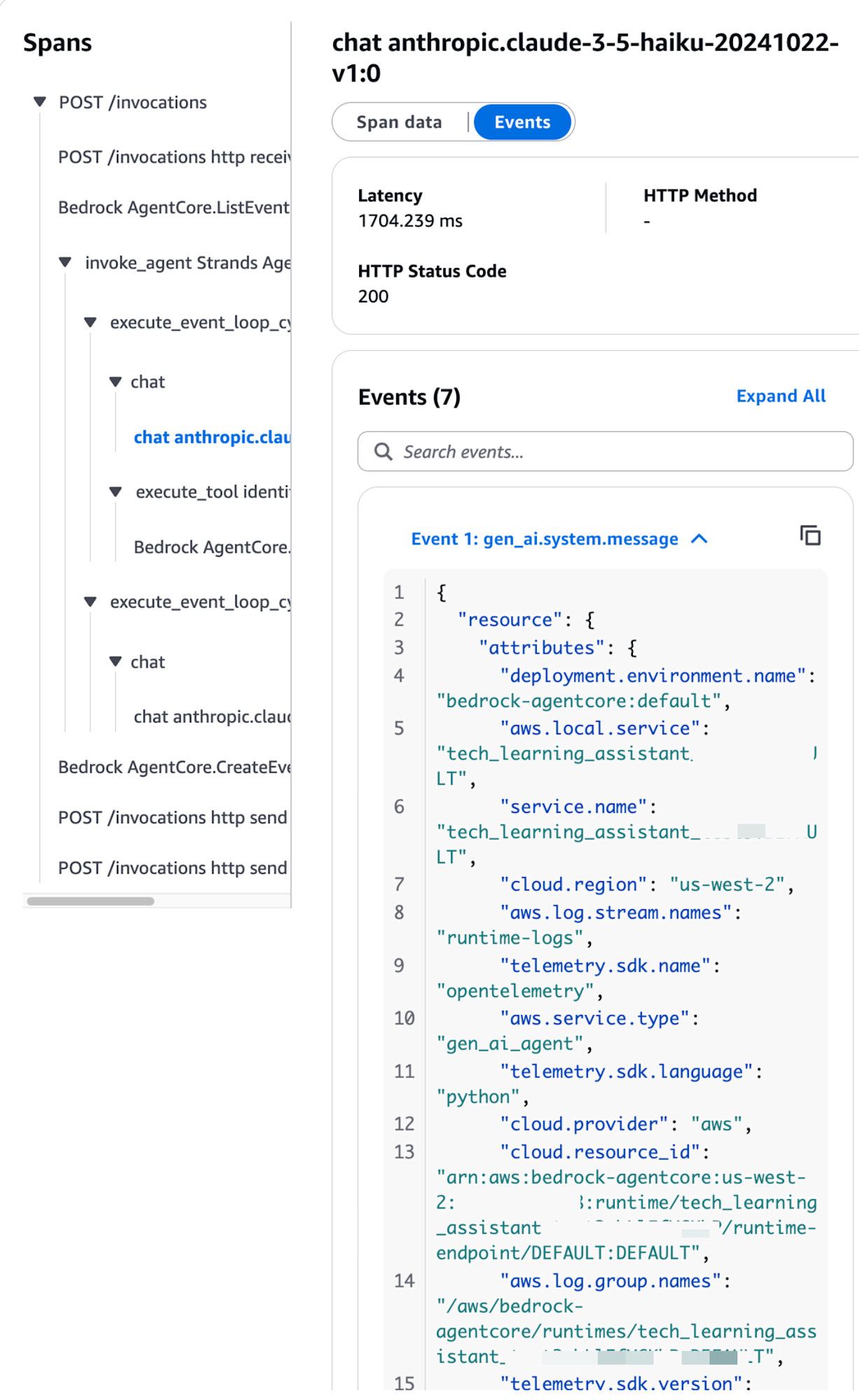This screenshot has width=859, height=1400.
Task: Collapse Event 1 using the chevron arrow
Action: tap(699, 539)
